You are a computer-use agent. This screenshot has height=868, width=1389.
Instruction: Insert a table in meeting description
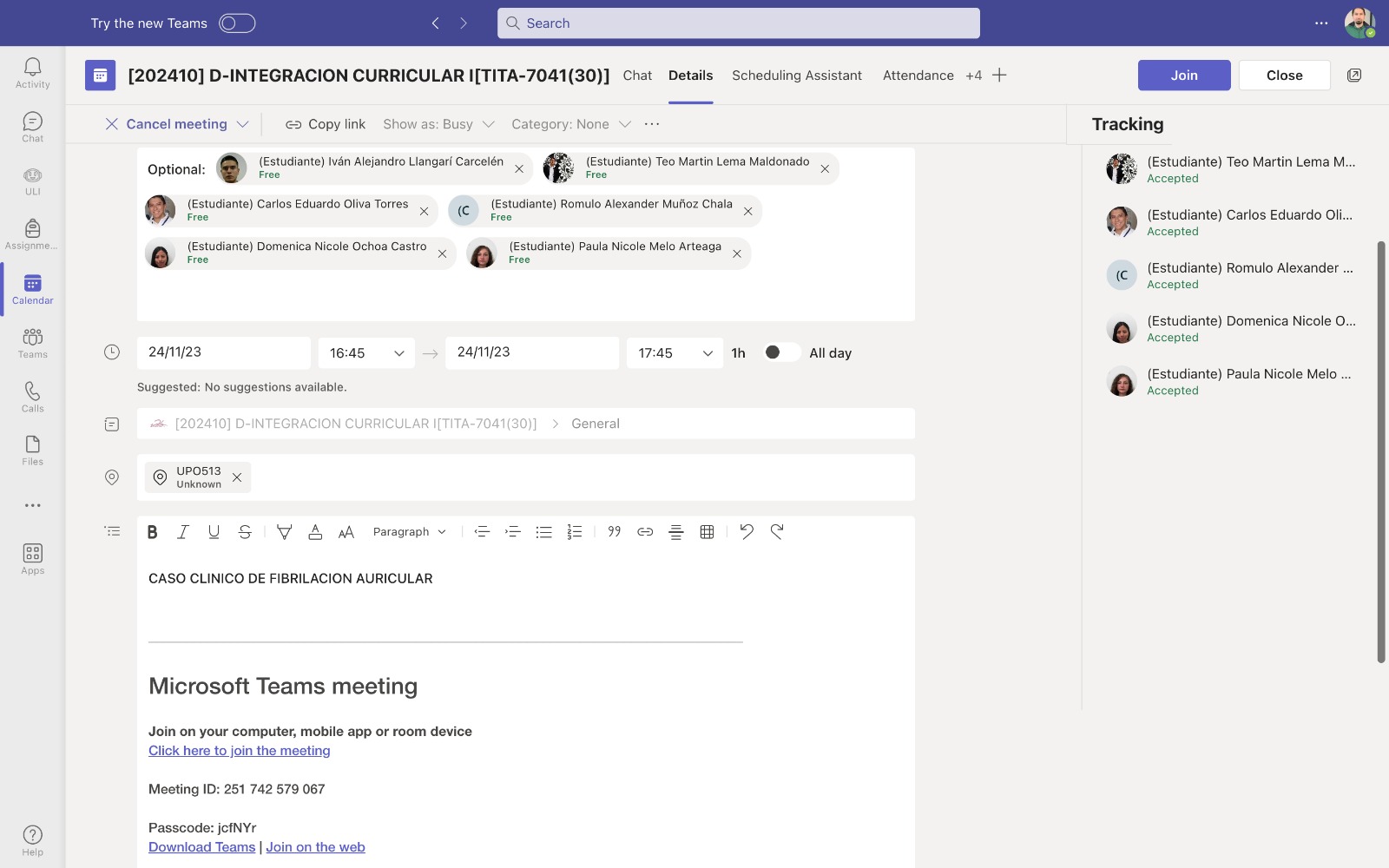click(707, 532)
